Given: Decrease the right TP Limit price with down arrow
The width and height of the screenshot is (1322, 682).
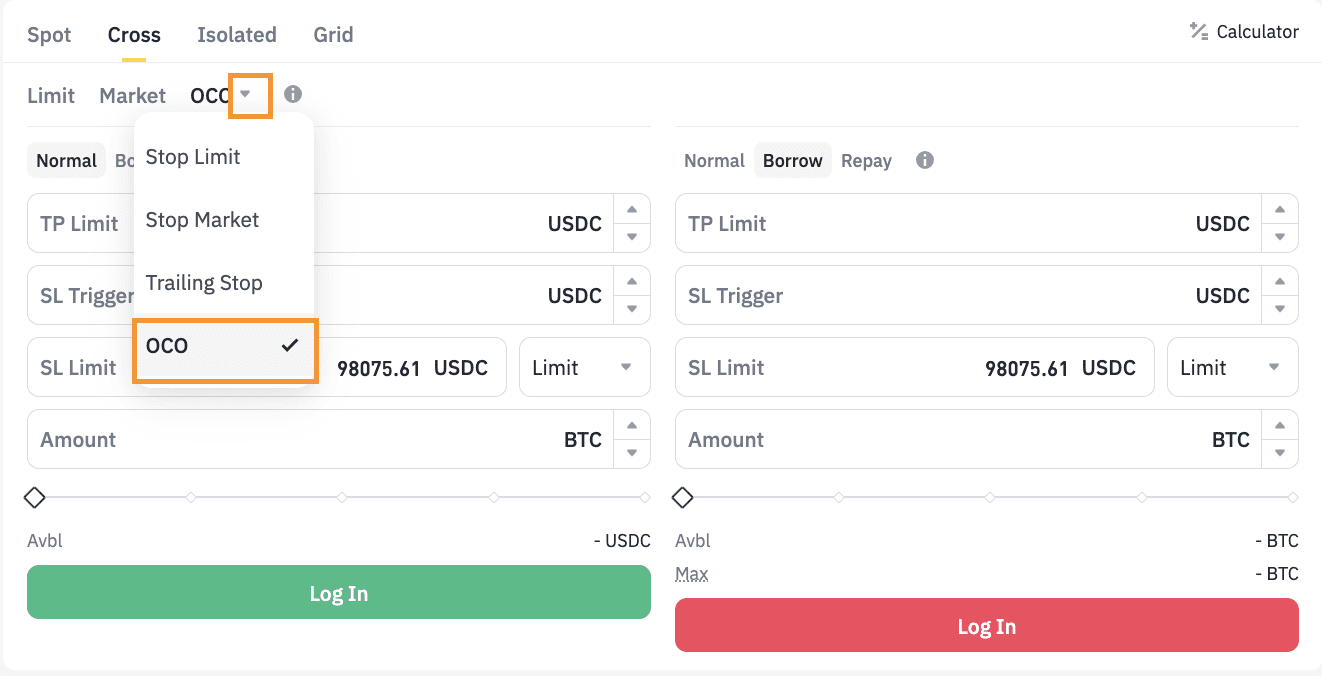Looking at the screenshot, I should pos(1280,237).
